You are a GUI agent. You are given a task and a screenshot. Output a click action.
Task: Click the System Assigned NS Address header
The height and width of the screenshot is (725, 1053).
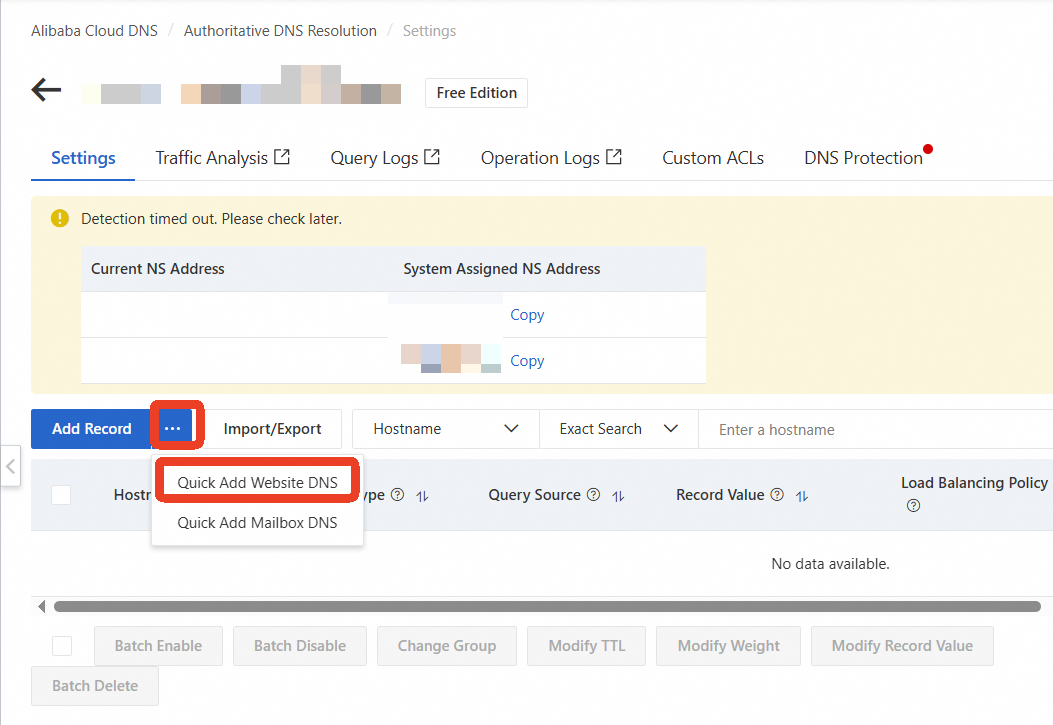click(x=502, y=269)
